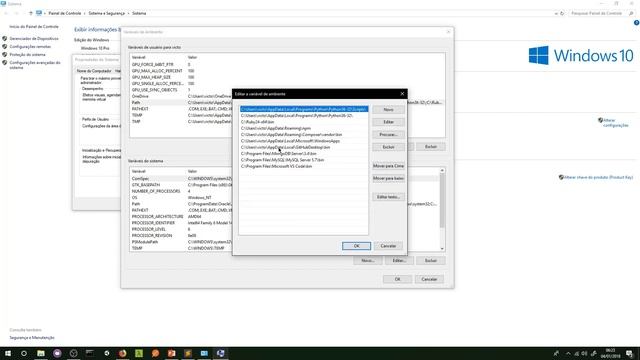Refresh the Control Panel address bar
The height and width of the screenshot is (360, 640).
click(562, 13)
